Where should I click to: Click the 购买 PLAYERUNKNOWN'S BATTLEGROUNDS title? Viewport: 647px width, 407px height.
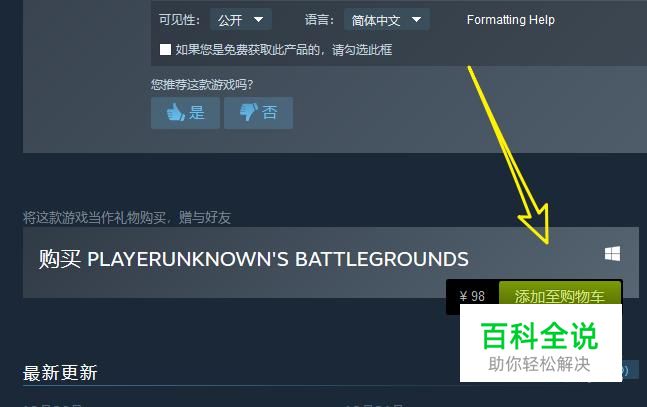pos(253,259)
